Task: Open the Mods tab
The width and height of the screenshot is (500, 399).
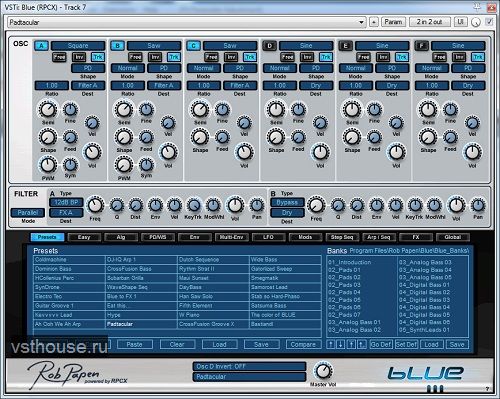Action: pyautogui.click(x=305, y=237)
